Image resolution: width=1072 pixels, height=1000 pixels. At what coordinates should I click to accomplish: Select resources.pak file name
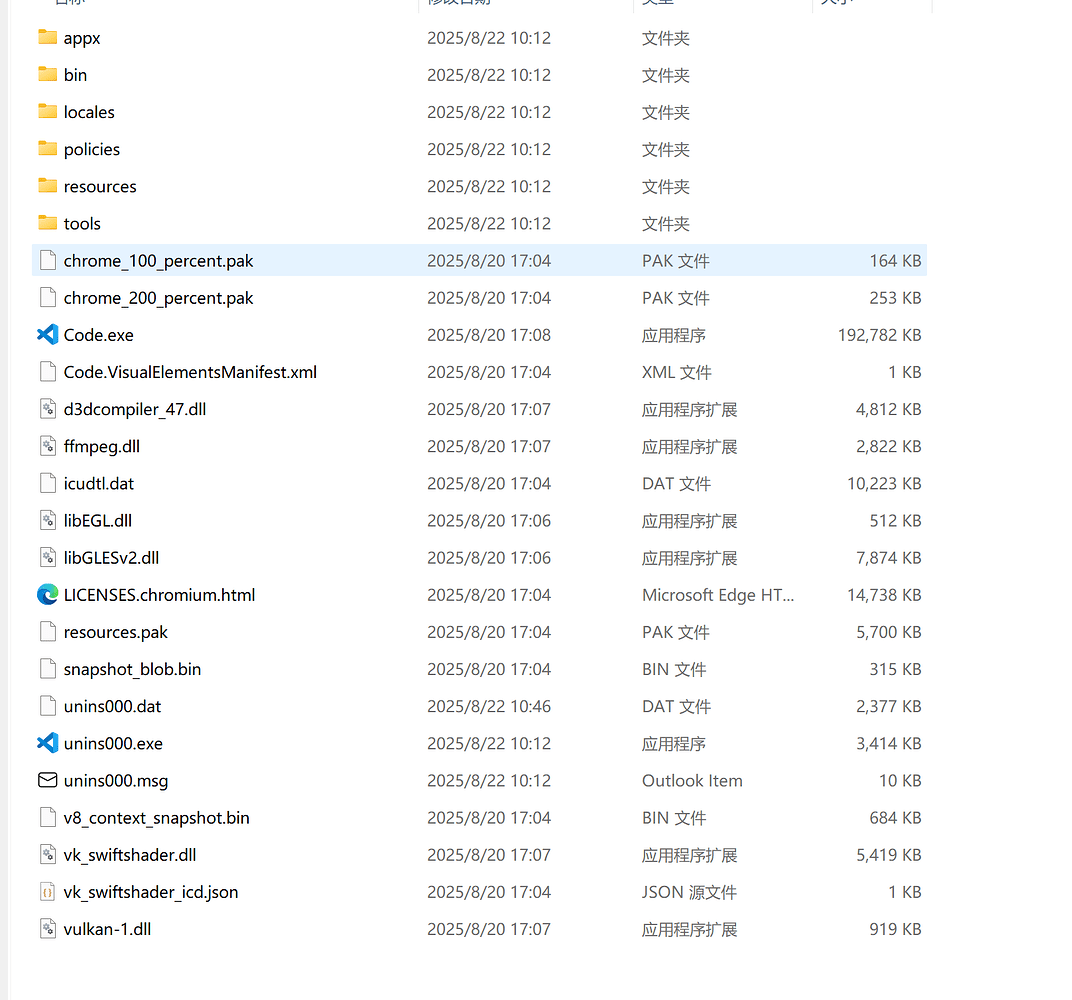coord(116,632)
